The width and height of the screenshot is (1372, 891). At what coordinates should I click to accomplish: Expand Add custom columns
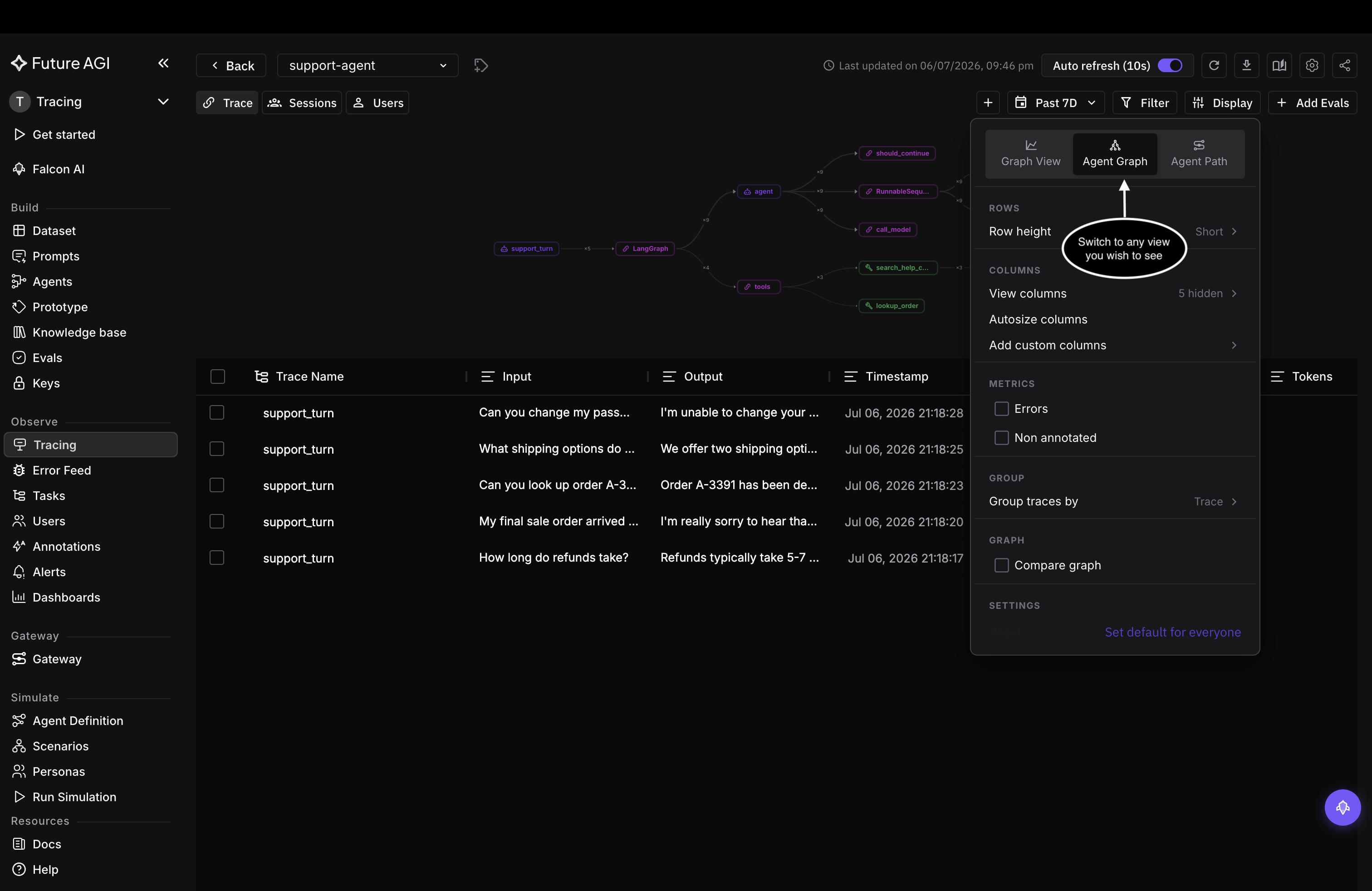[x=1114, y=345]
